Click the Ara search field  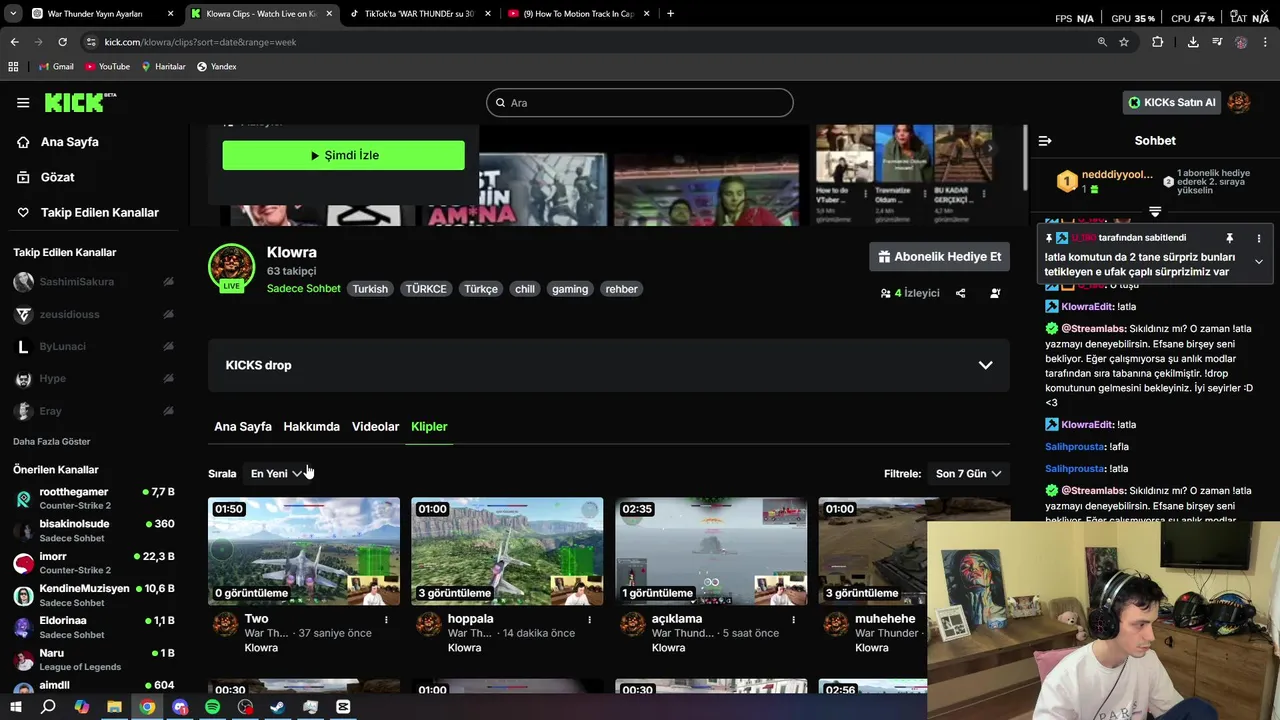click(x=640, y=102)
